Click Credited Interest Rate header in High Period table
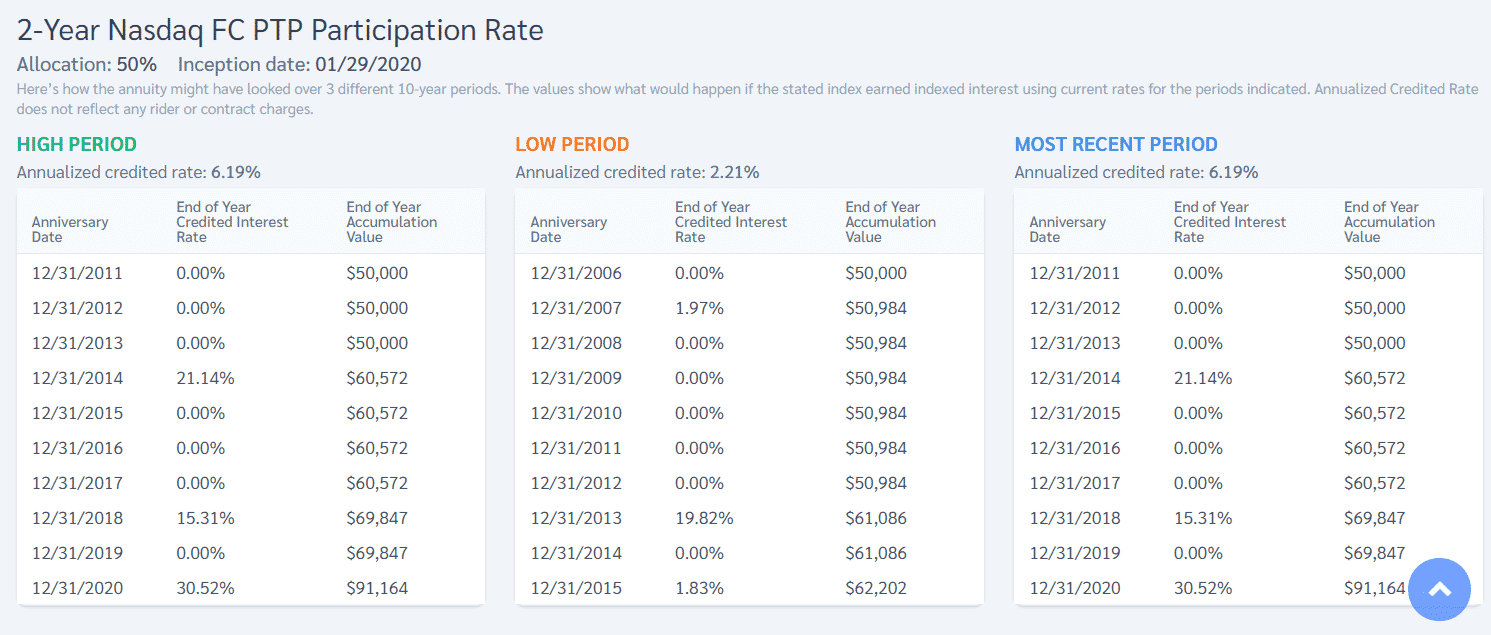The image size is (1491, 635). pyautogui.click(x=232, y=222)
